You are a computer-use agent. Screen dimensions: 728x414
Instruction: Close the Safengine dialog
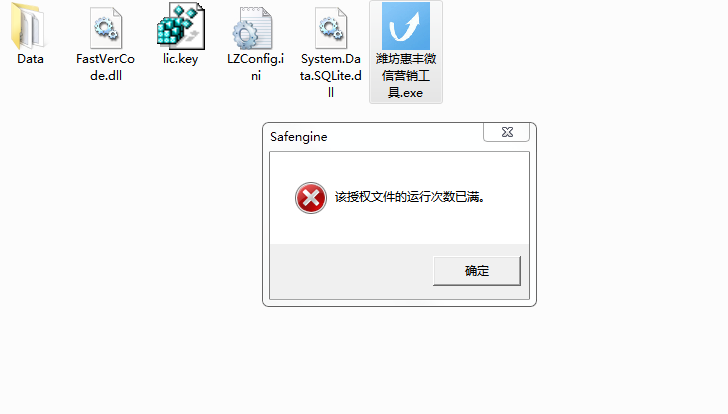(x=507, y=132)
